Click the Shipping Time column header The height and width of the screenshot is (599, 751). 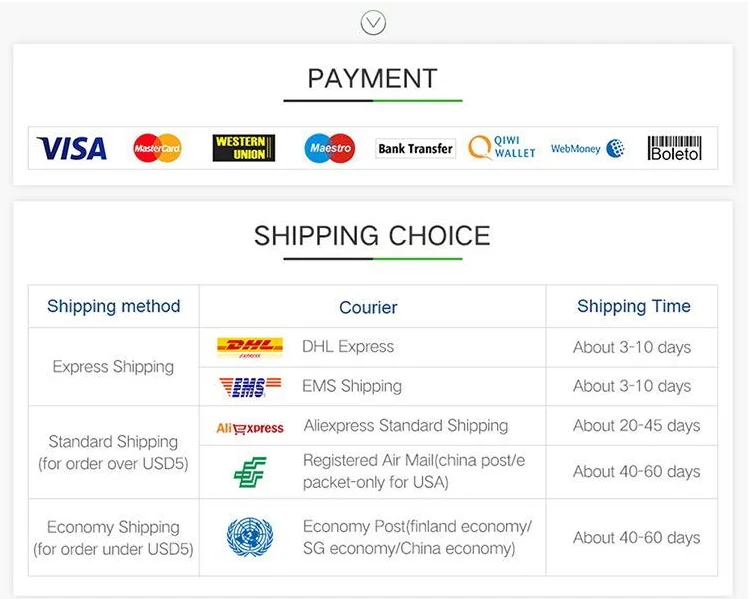[x=634, y=306]
